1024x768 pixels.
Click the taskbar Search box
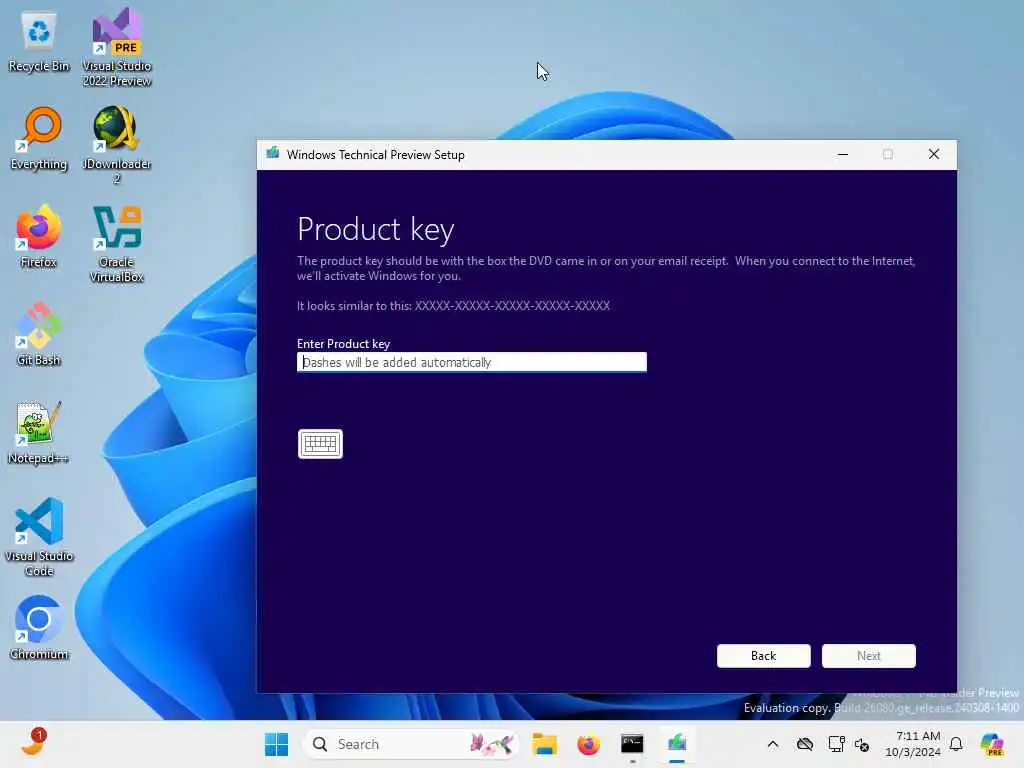tap(411, 744)
